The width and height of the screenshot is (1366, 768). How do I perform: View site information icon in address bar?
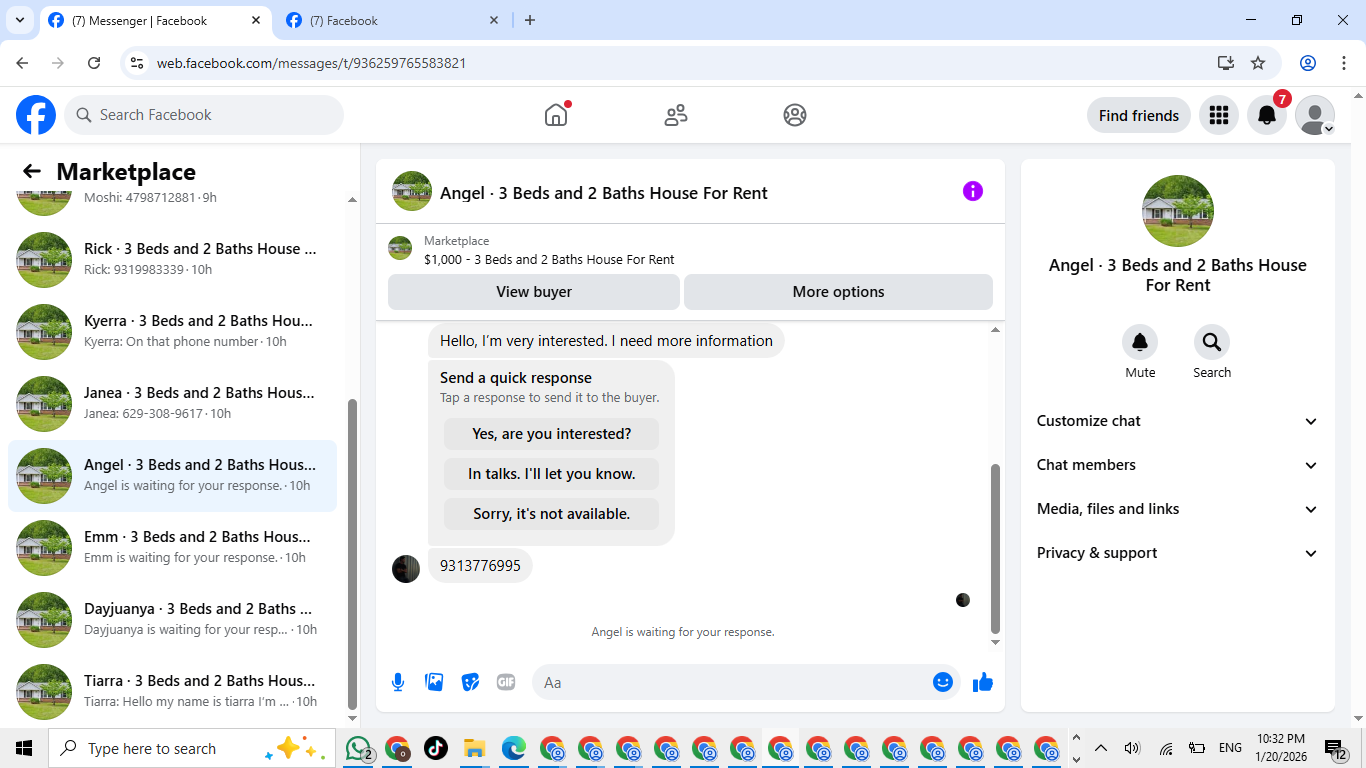point(138,63)
